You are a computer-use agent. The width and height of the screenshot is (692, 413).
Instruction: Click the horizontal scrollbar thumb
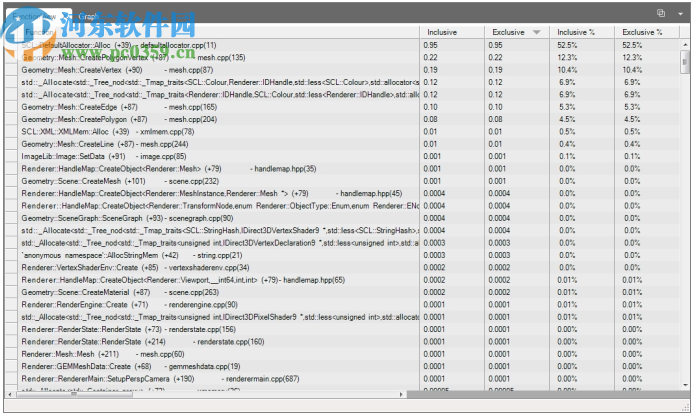tap(75, 394)
